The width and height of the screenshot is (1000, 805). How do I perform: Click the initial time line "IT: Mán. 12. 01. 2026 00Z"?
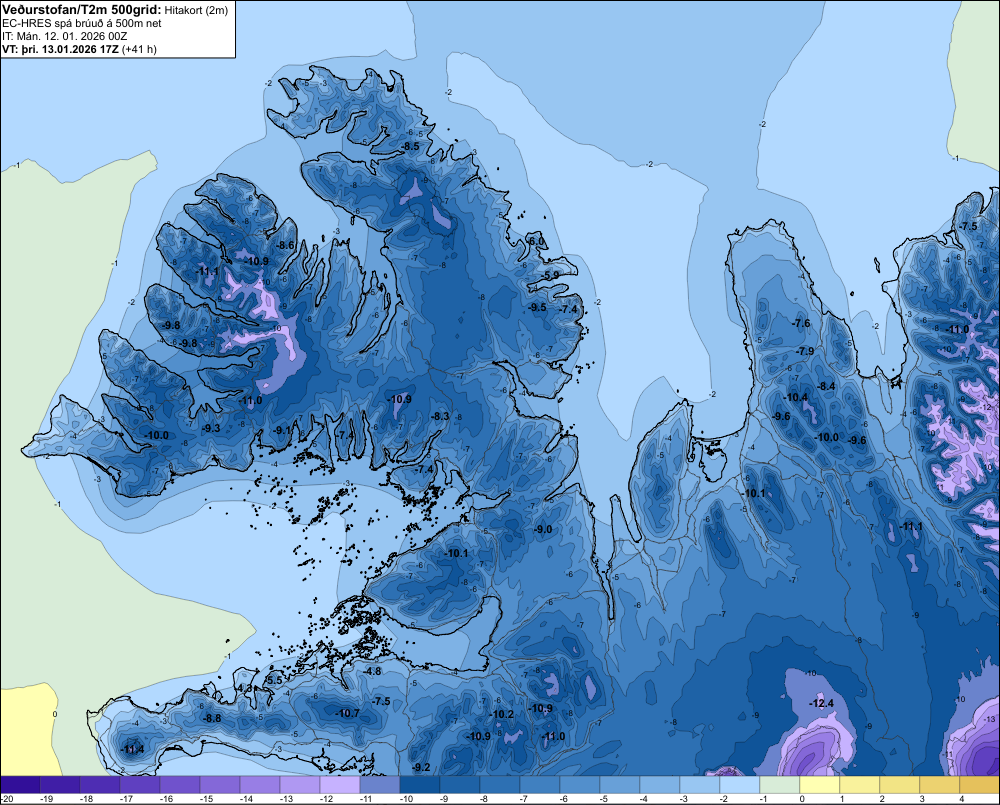point(64,36)
